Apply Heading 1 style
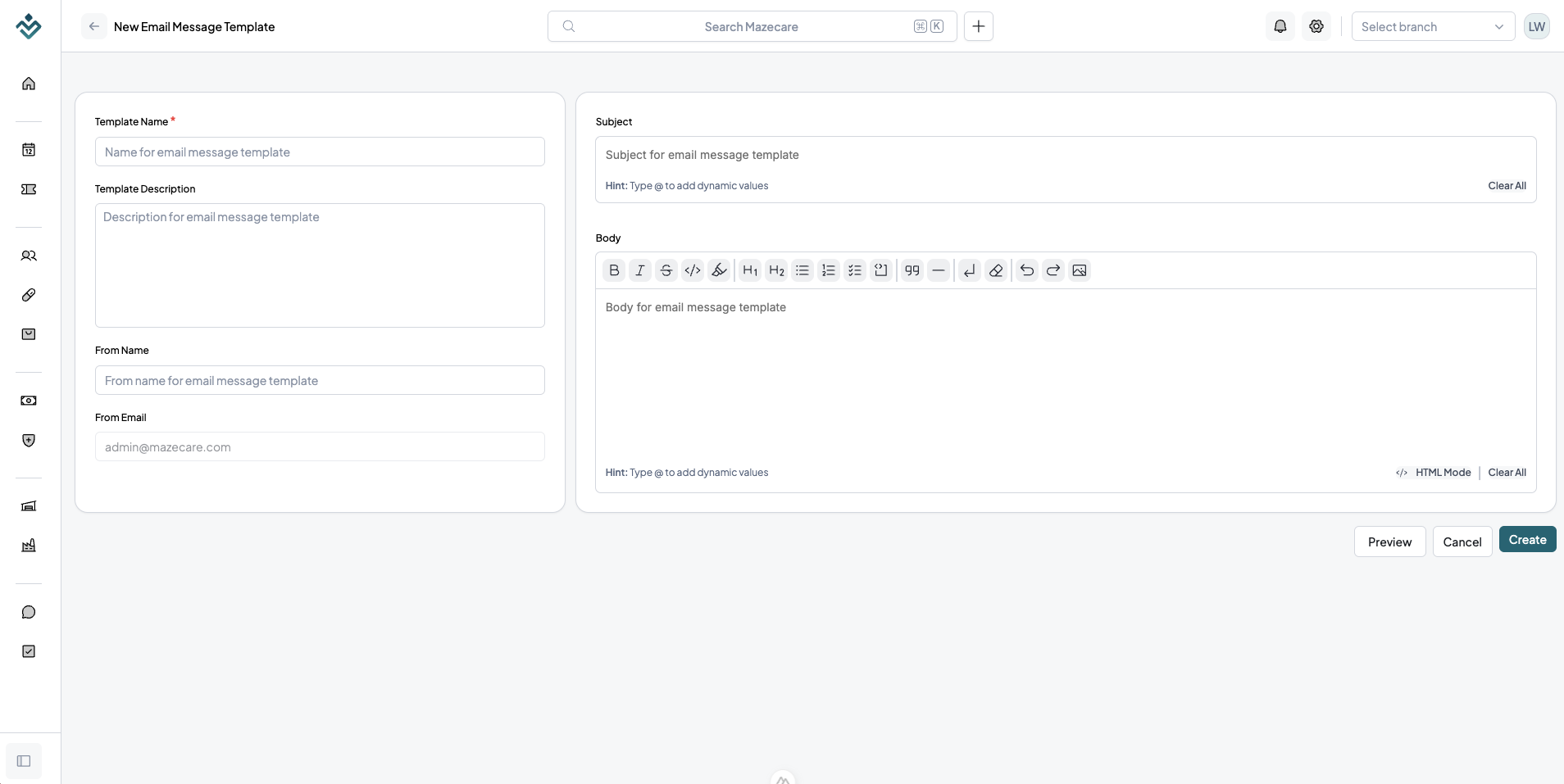1564x784 pixels. tap(750, 270)
